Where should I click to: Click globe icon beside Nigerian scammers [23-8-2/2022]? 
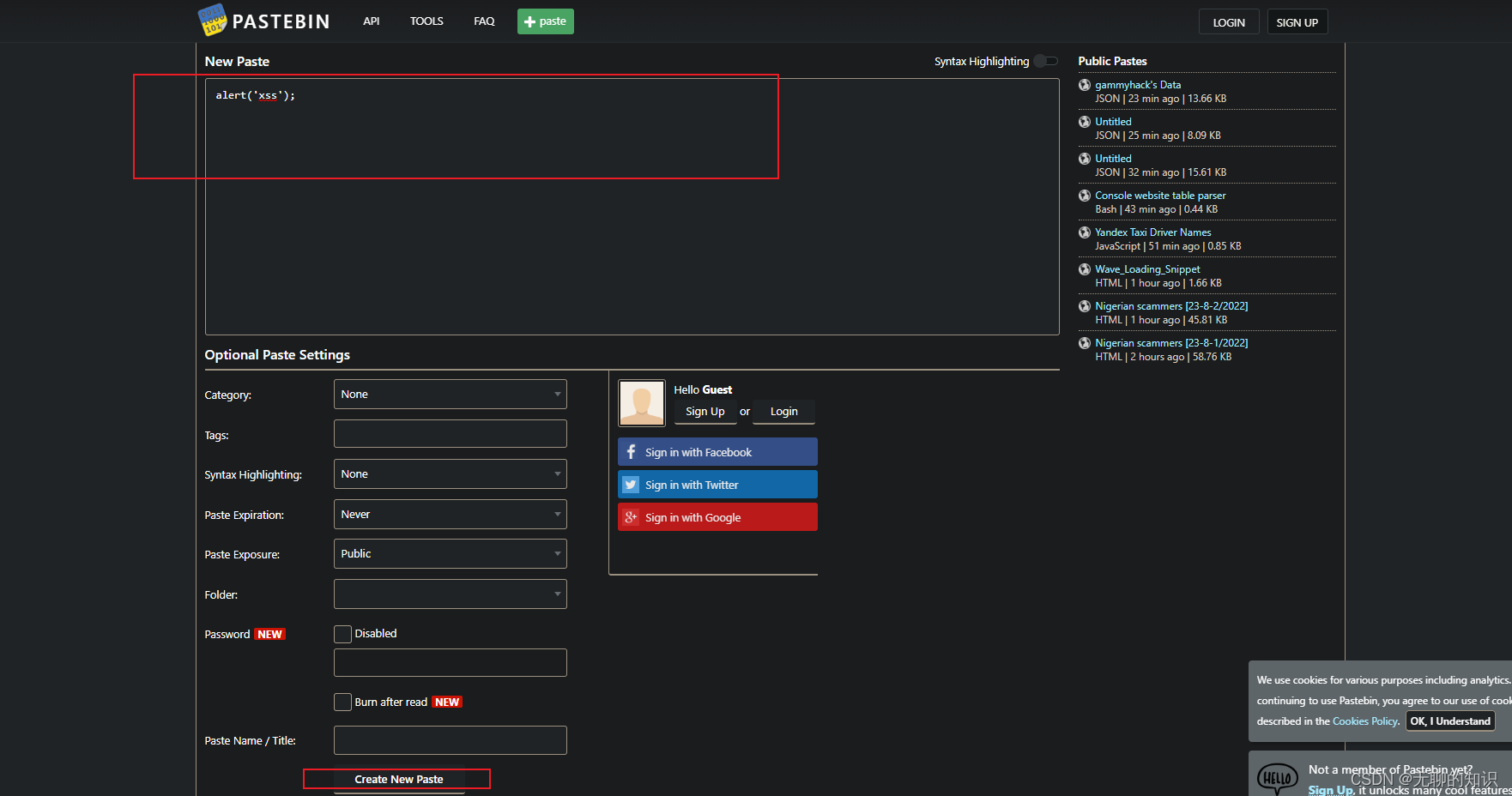1085,306
